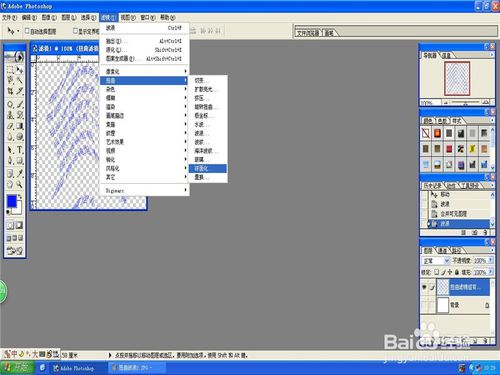
Task: Select the Path Selection tool
Action: (10, 150)
